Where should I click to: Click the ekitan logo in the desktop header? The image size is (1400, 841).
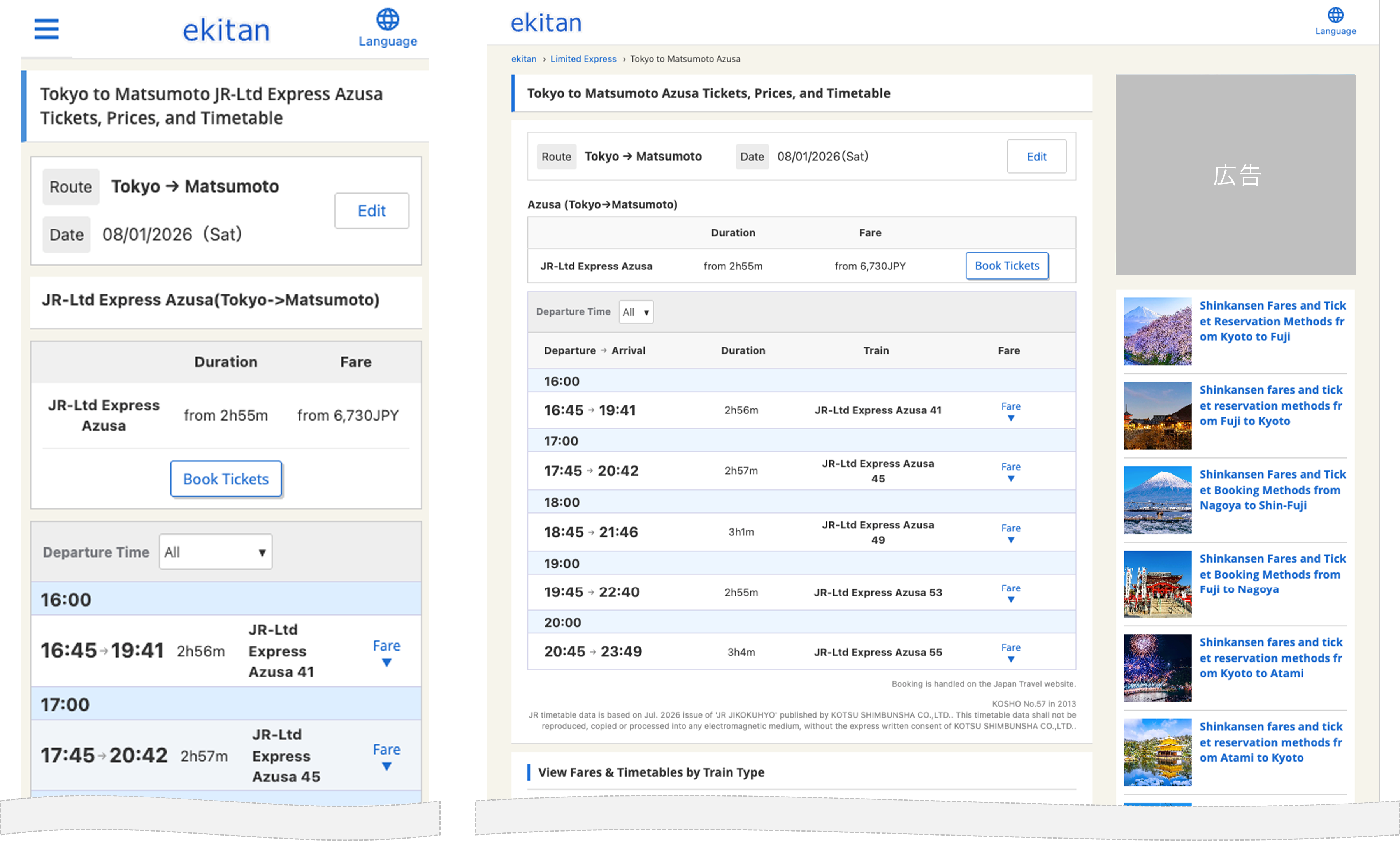click(546, 23)
